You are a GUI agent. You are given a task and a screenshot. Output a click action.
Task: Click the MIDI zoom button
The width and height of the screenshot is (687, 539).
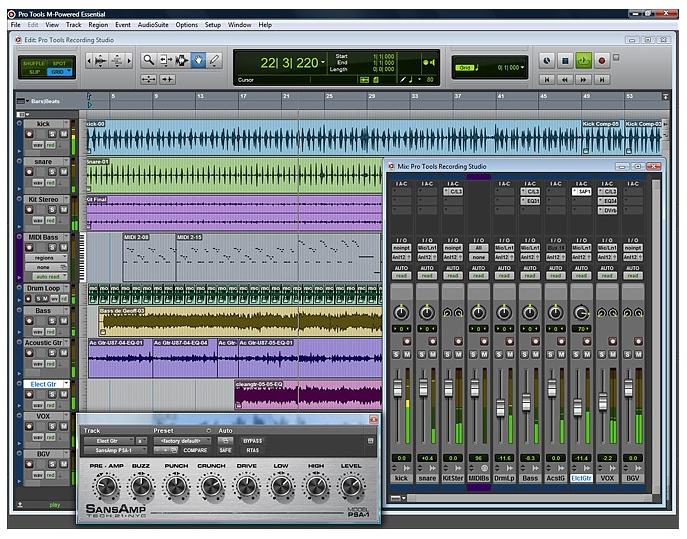coord(117,60)
